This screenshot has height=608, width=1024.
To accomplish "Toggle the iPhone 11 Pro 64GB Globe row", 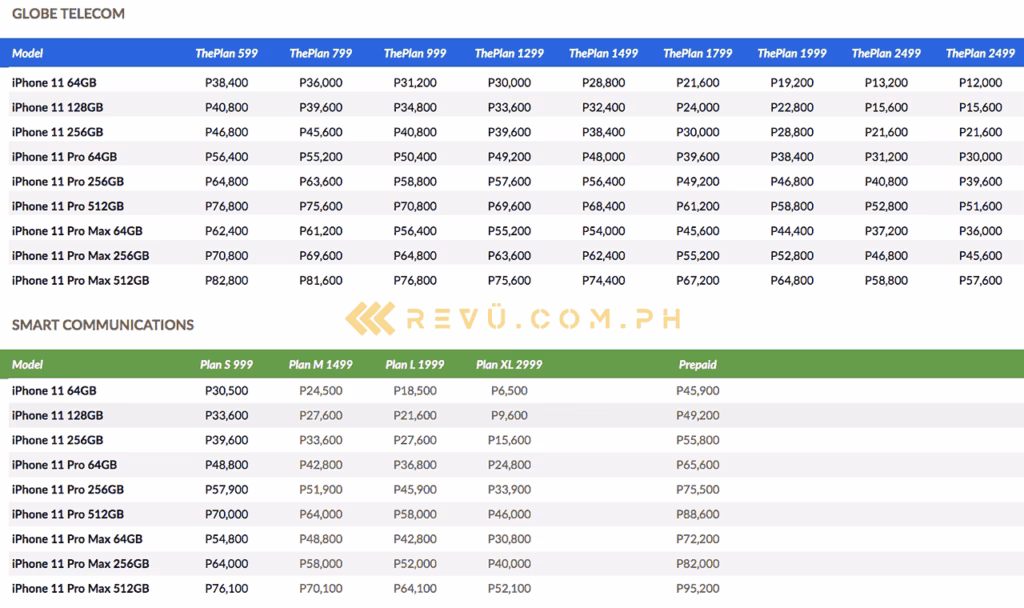I will click(62, 156).
